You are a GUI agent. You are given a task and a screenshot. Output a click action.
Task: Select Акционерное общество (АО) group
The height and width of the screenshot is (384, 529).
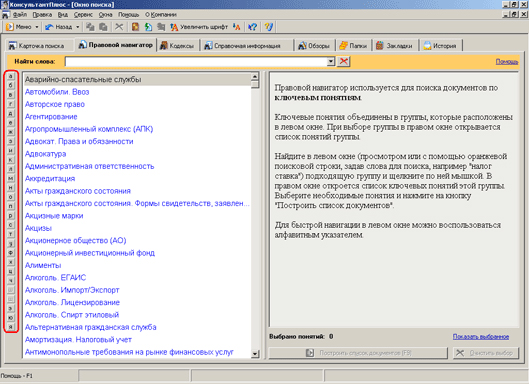(76, 241)
